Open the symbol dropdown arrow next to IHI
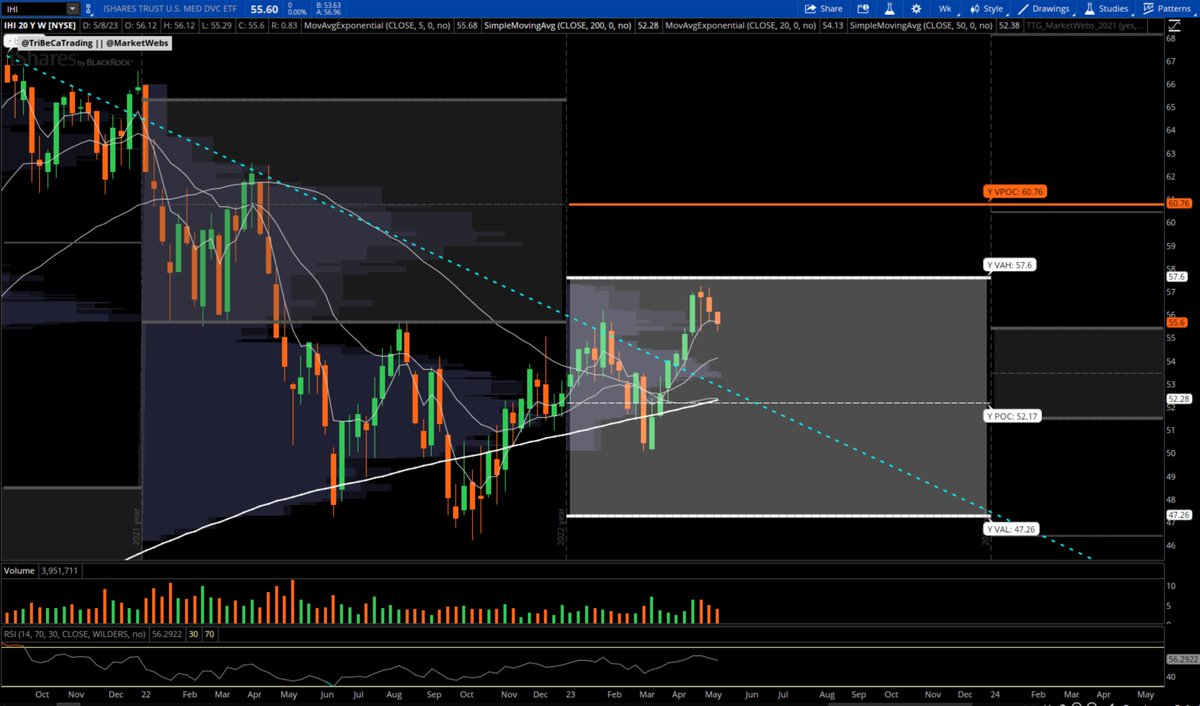The height and width of the screenshot is (706, 1200). [x=73, y=9]
